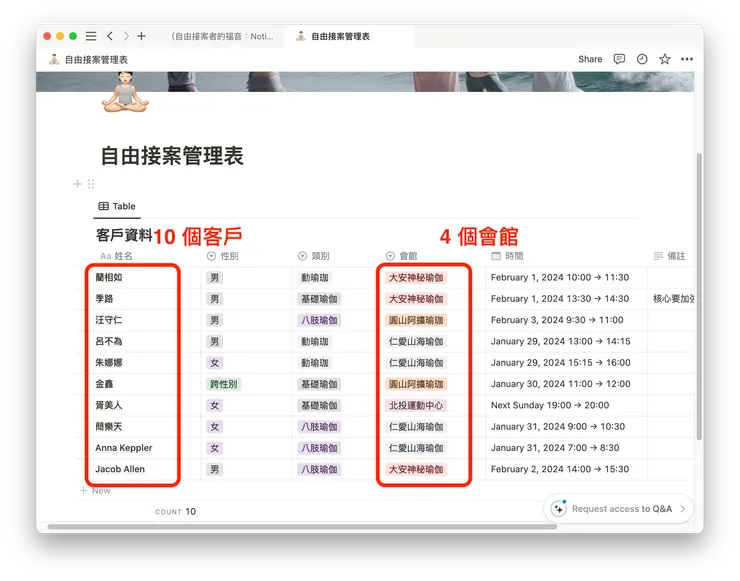The image size is (740, 581).
Task: Go forward with the right arrow
Action: click(x=126, y=36)
